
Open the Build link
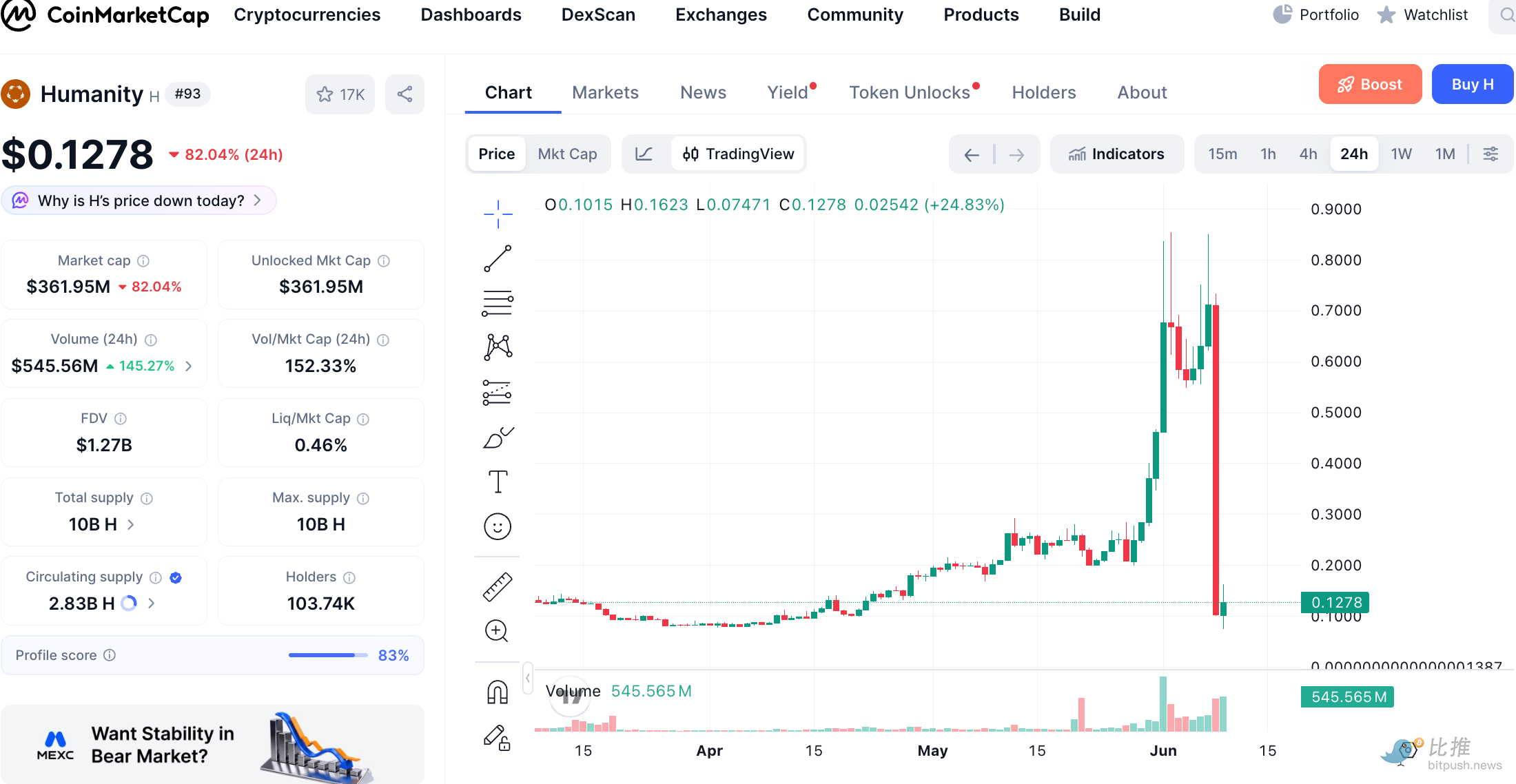1079,14
